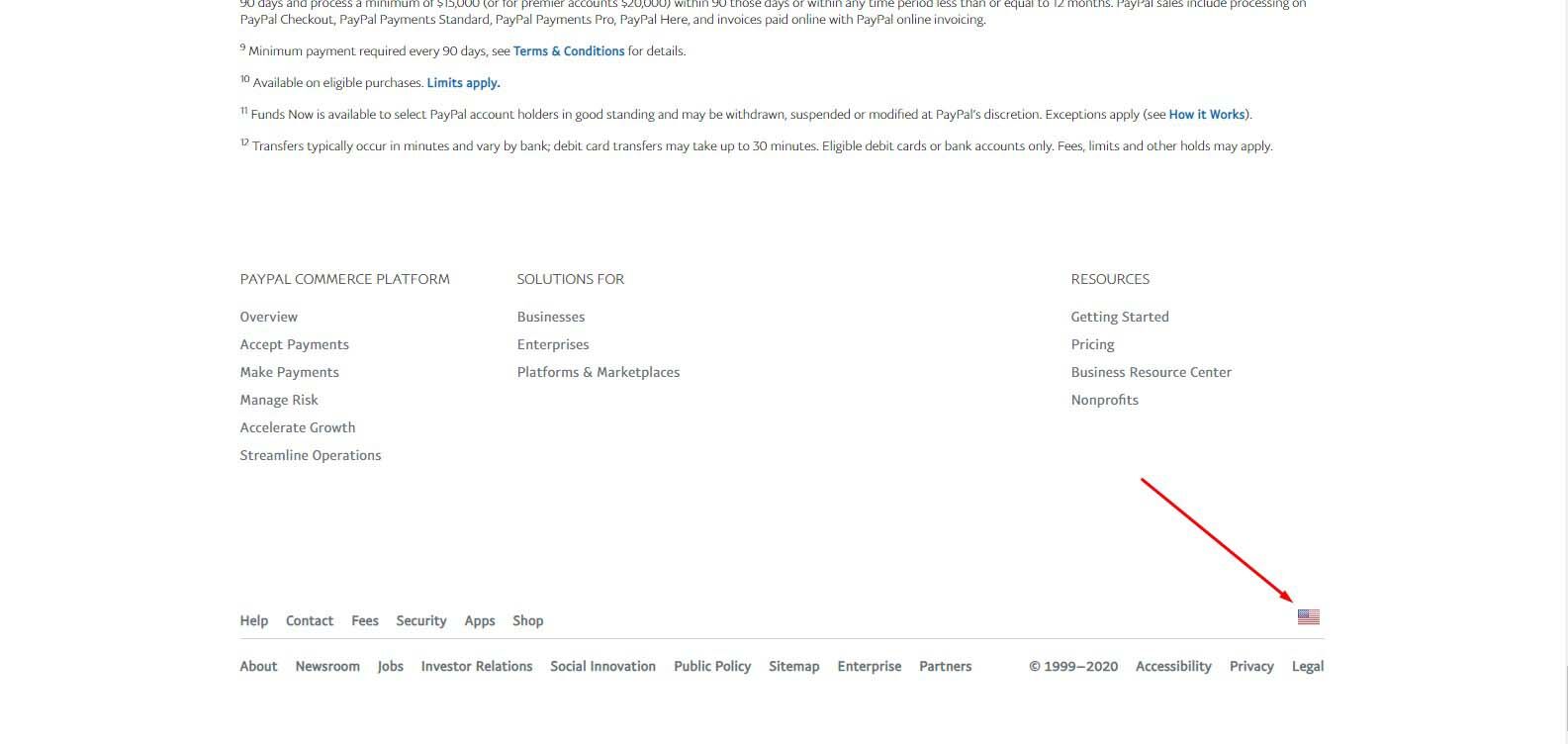The height and width of the screenshot is (744, 1568).
Task: Open the Pricing footer link
Action: [1092, 344]
